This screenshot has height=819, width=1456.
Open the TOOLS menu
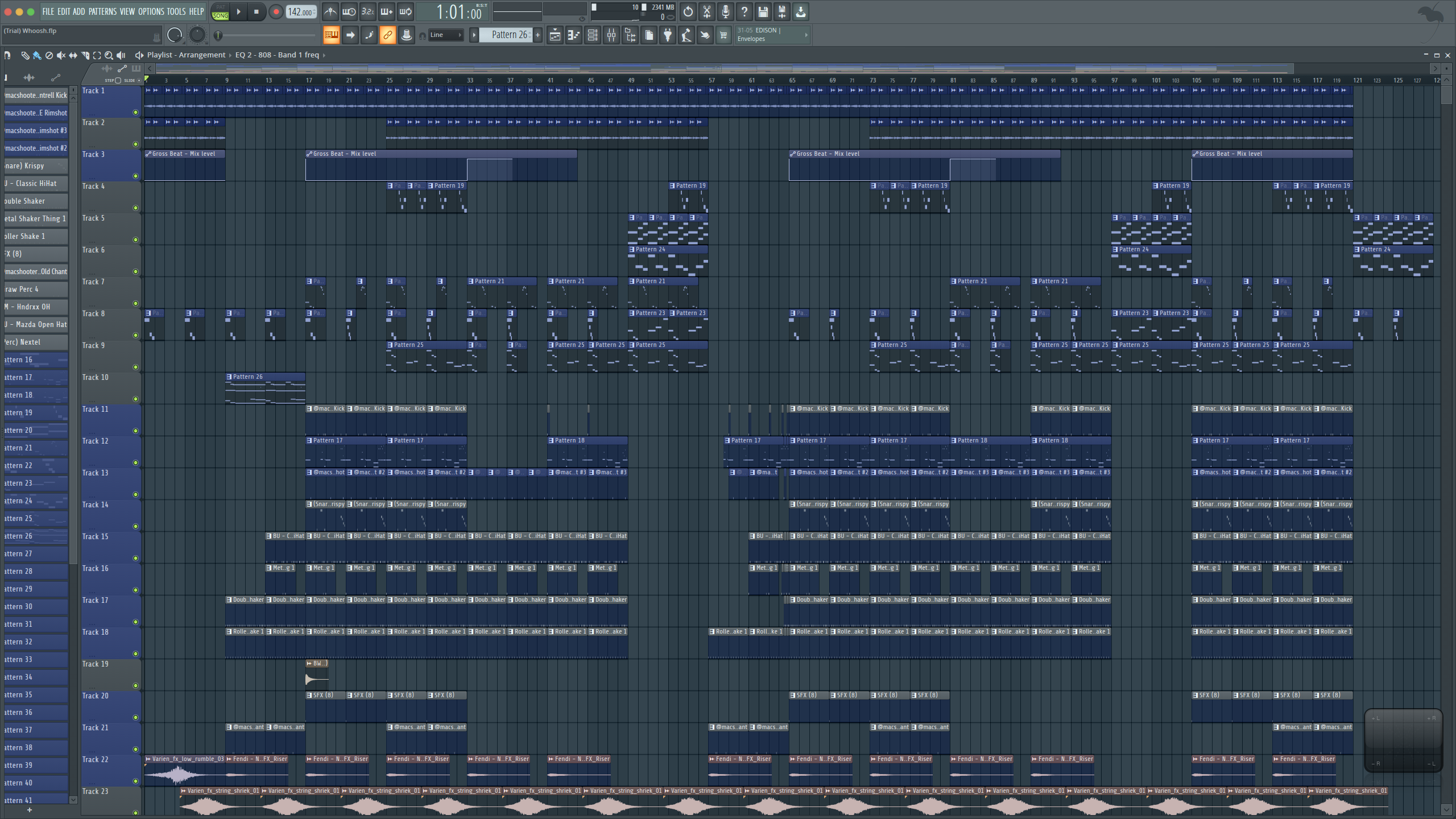click(176, 11)
